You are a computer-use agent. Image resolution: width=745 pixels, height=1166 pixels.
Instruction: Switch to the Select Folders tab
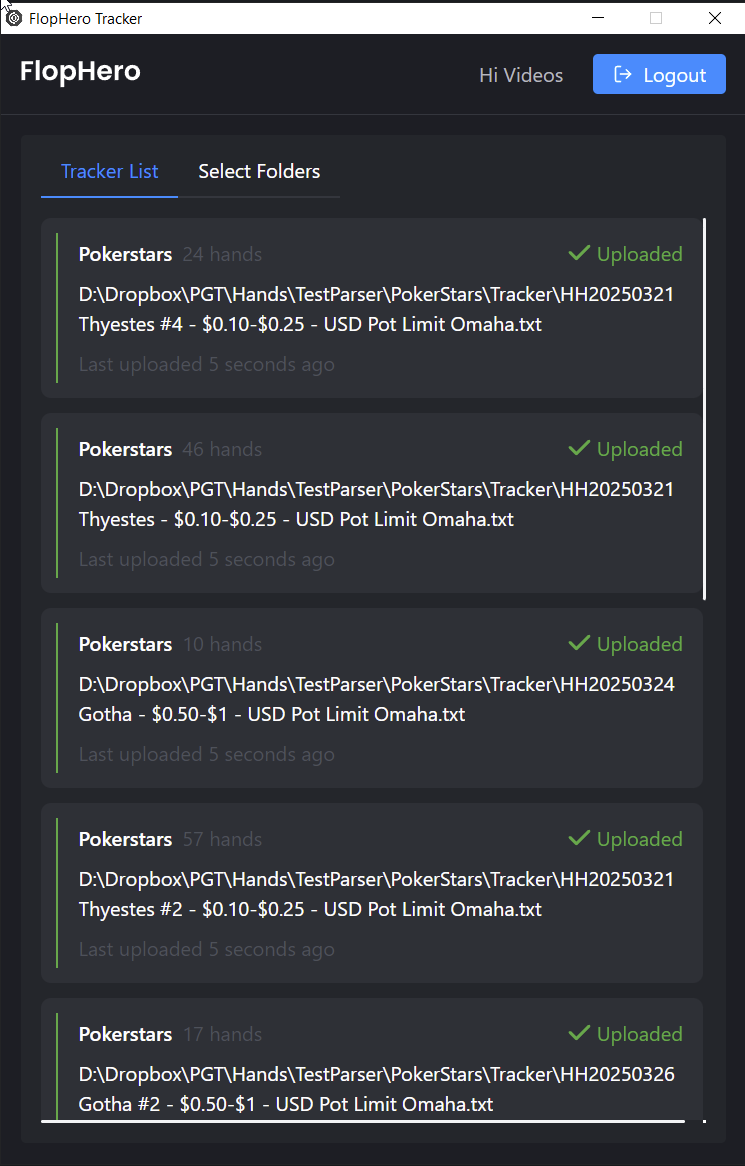pyautogui.click(x=259, y=171)
